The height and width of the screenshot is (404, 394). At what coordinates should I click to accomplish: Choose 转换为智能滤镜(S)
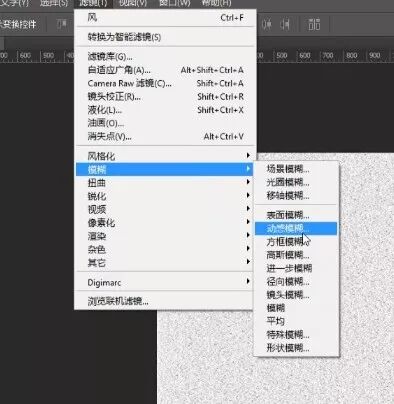[165, 37]
